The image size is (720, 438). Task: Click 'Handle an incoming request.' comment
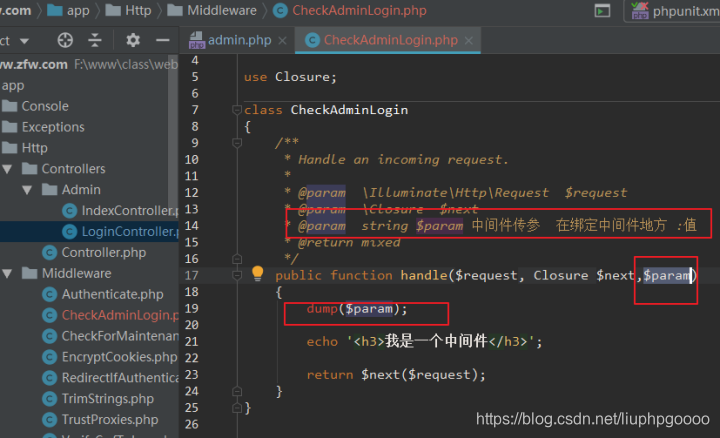point(403,159)
